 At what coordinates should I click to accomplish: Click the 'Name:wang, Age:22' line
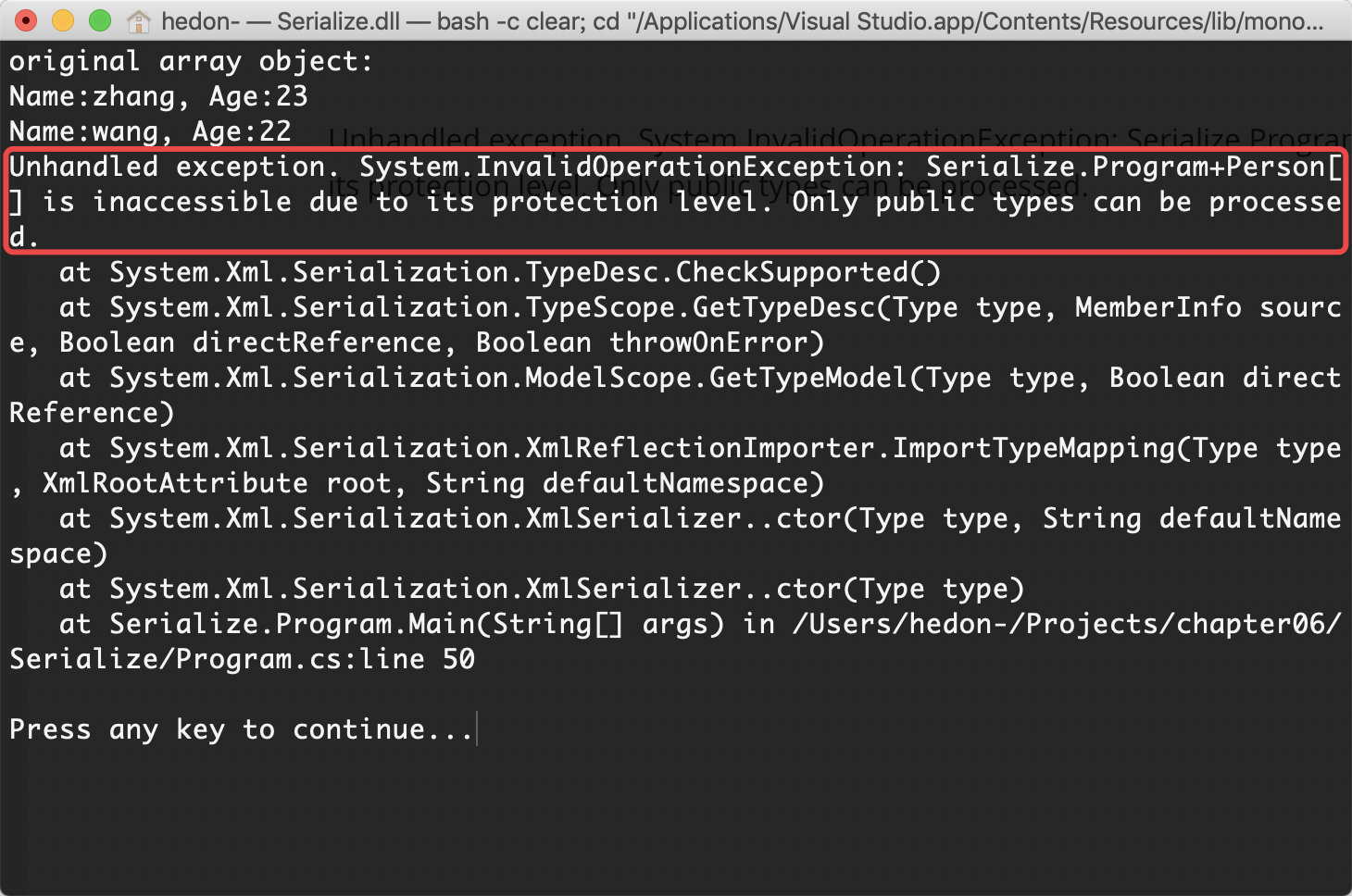coord(150,132)
